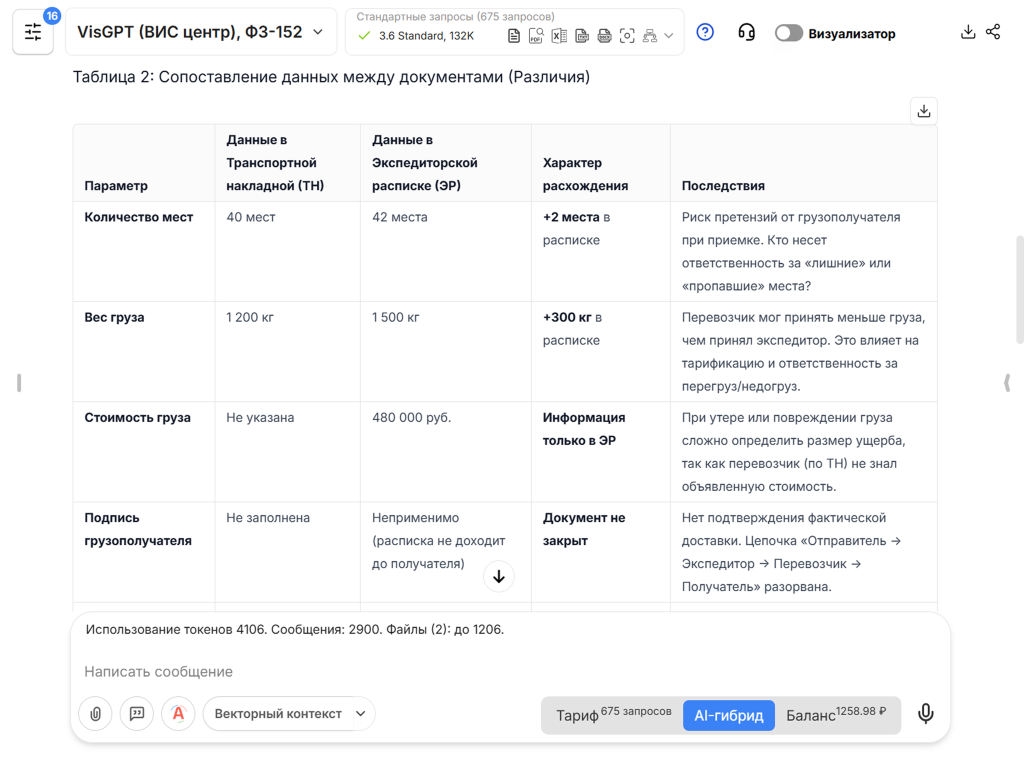Click the Excel file icon
Viewport: 1024px width, 766px height.
pyautogui.click(x=559, y=36)
